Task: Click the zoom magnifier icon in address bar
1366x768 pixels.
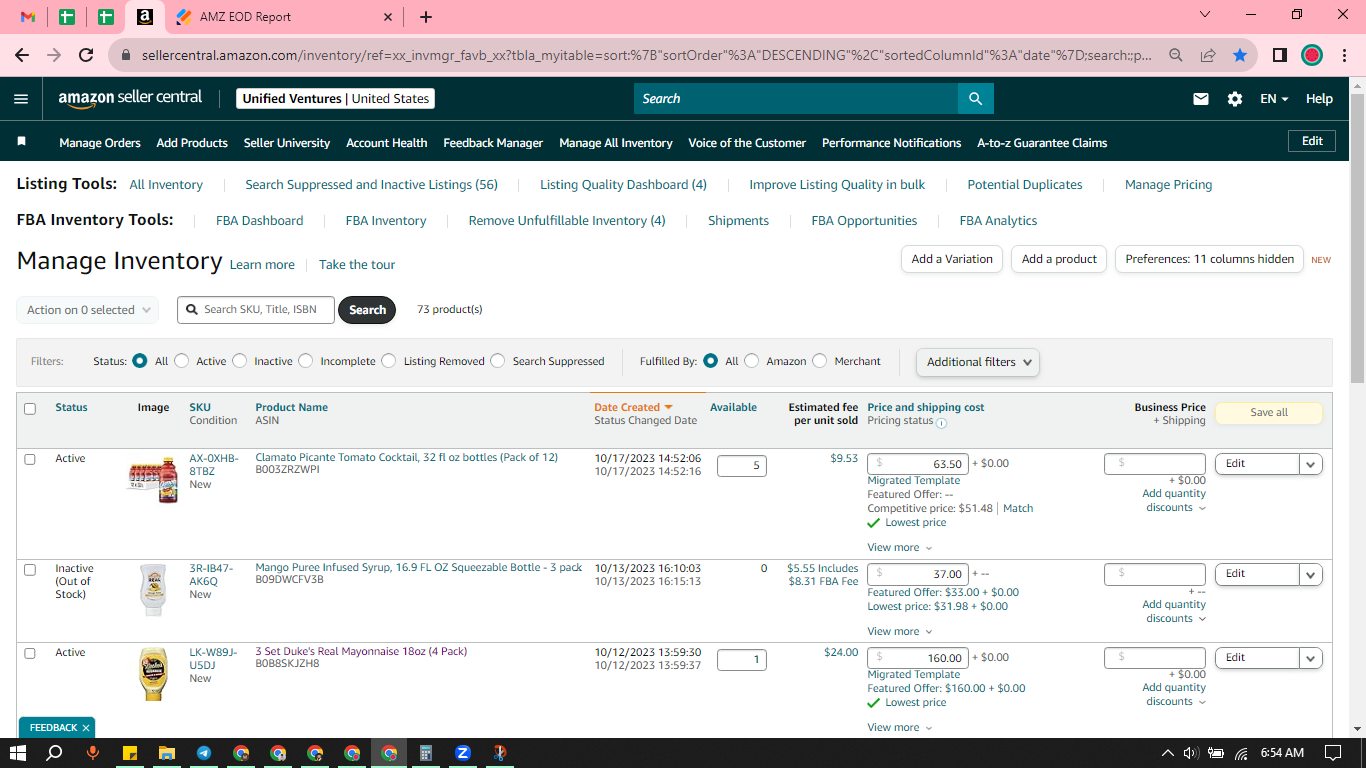Action: [1176, 55]
